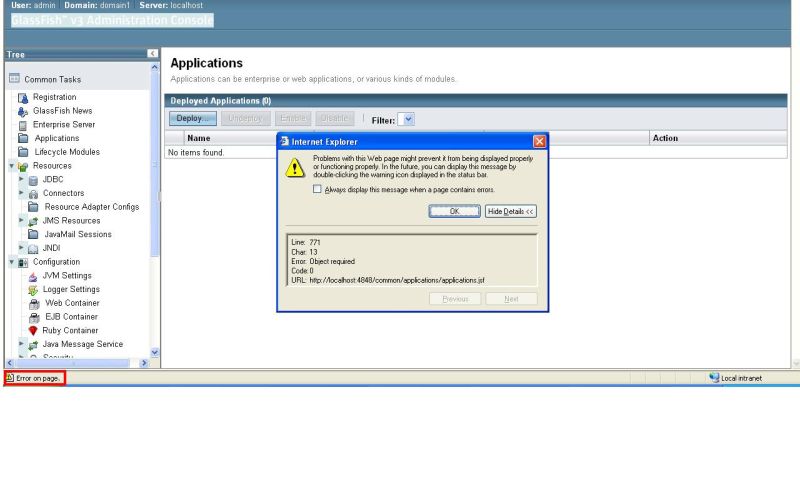Collapse the Tree panel with arrow button
Screen dimensions: 800x483
point(153,54)
